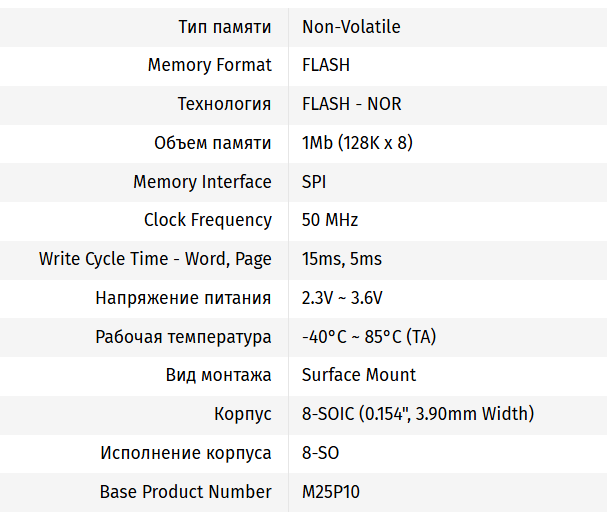This screenshot has height=521, width=607.
Task: Click the '1Mb (128K x 8)' value
Action: [x=357, y=143]
